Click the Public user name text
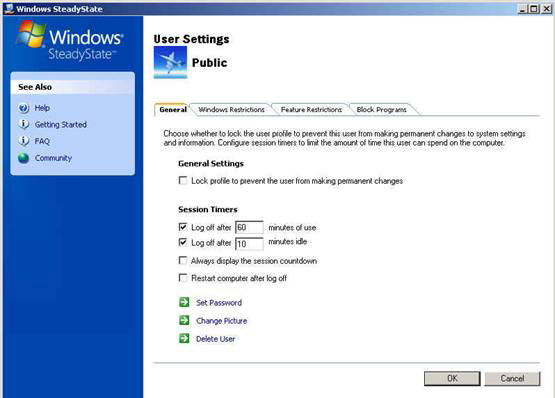The height and width of the screenshot is (398, 555). click(210, 63)
